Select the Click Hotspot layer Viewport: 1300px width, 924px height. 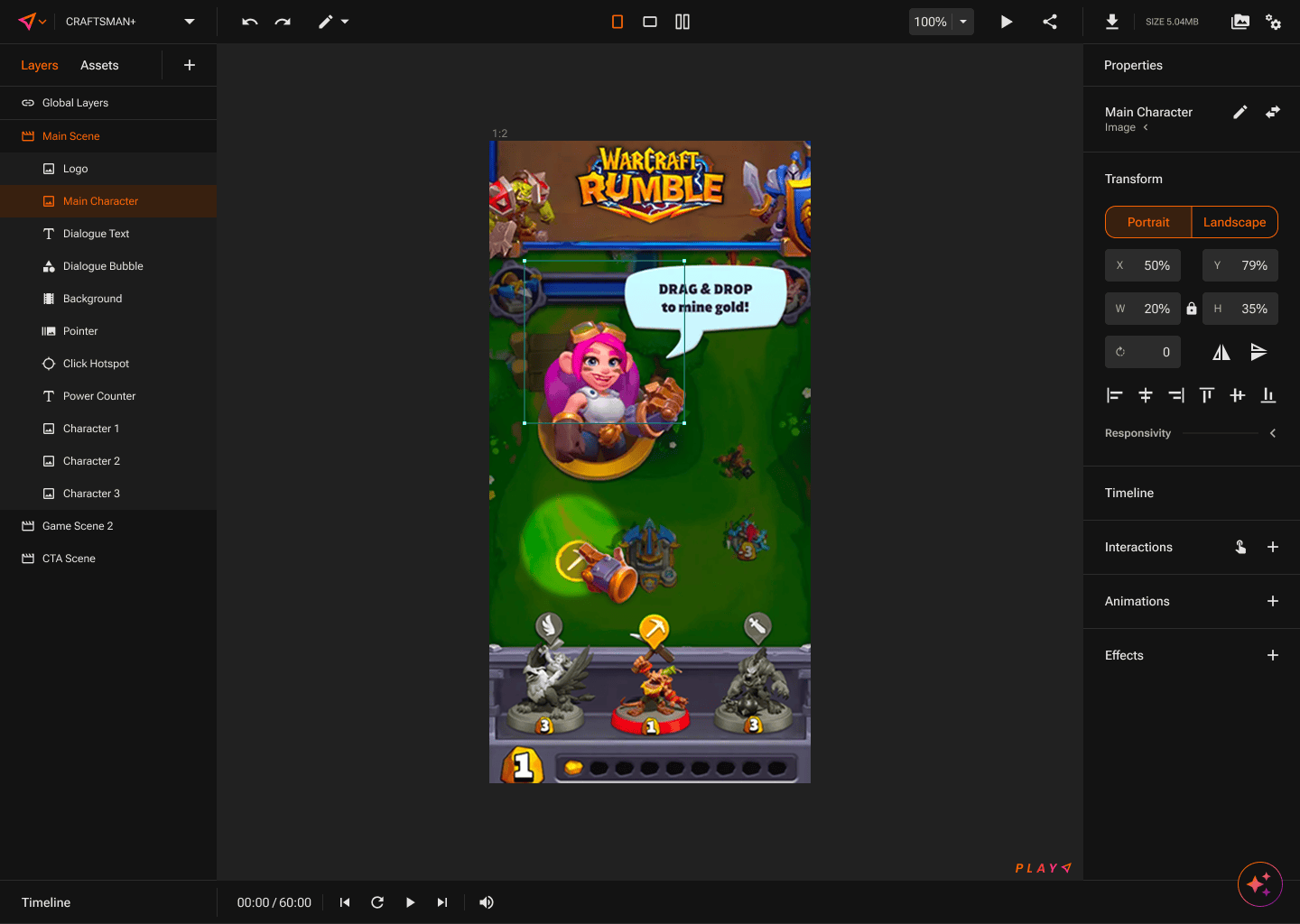pos(108,364)
